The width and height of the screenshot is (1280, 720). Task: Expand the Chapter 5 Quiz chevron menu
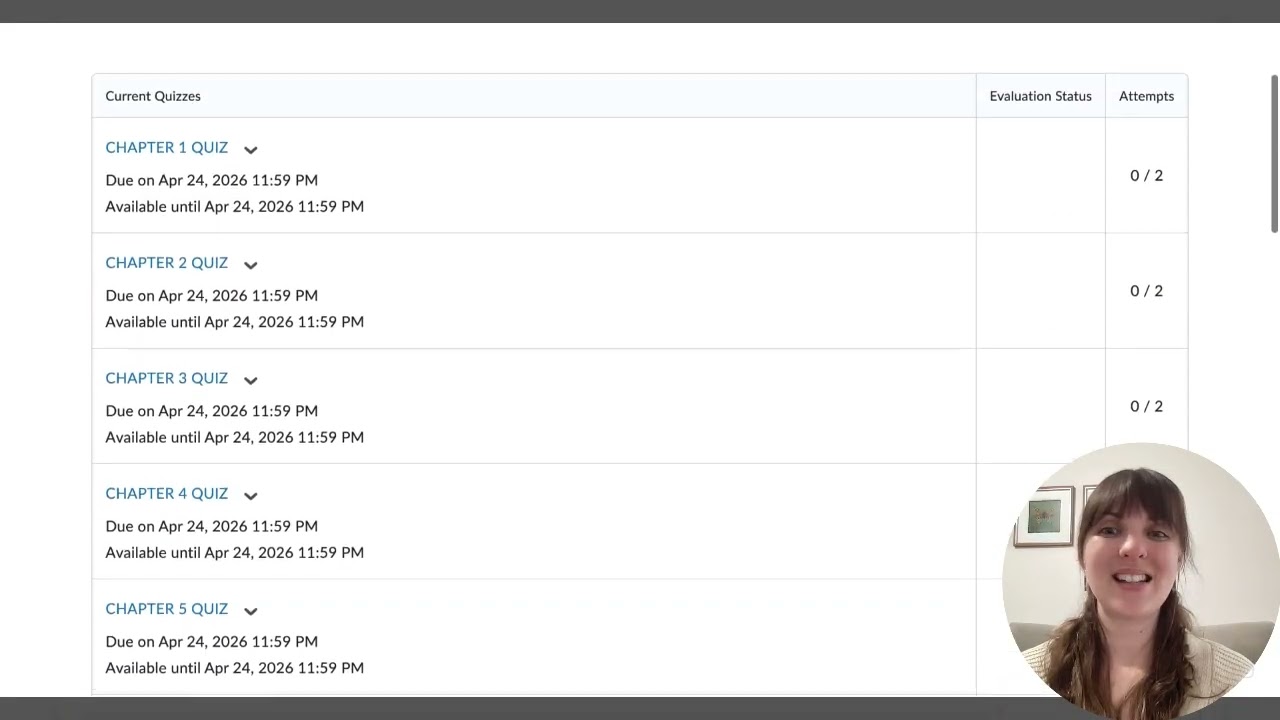point(251,611)
